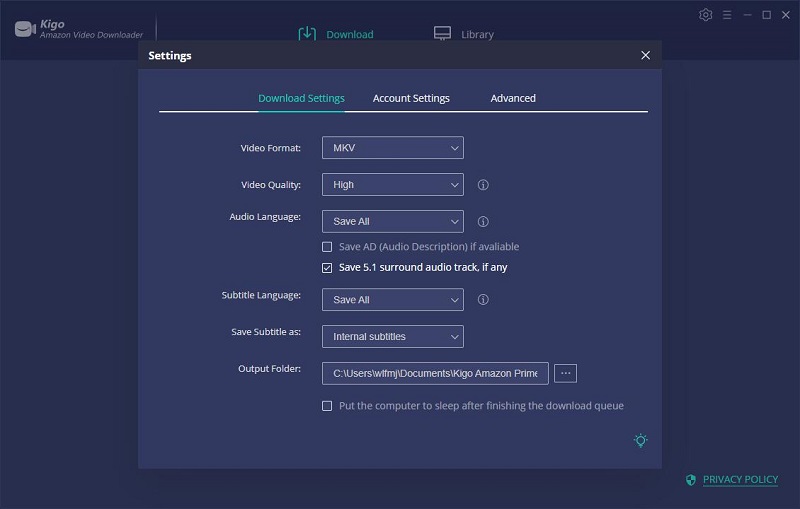Open the PRIVACY POLICY link
Viewport: 800px width, 509px height.
click(740, 479)
